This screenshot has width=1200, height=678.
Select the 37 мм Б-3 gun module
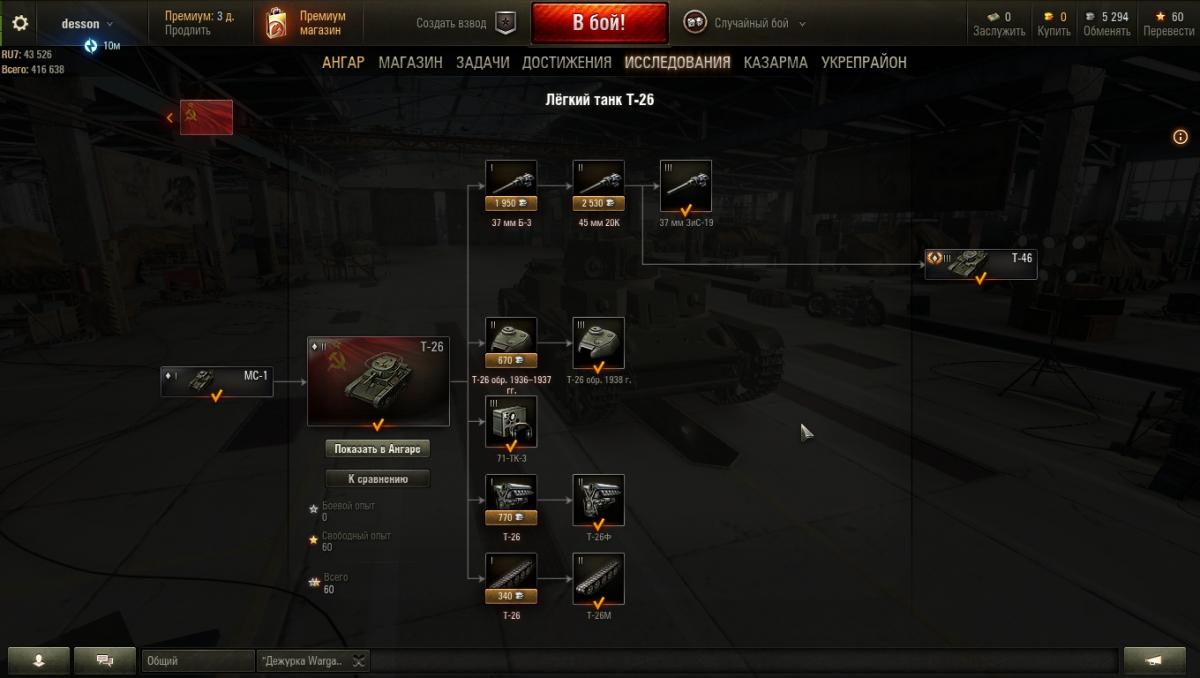tap(511, 186)
